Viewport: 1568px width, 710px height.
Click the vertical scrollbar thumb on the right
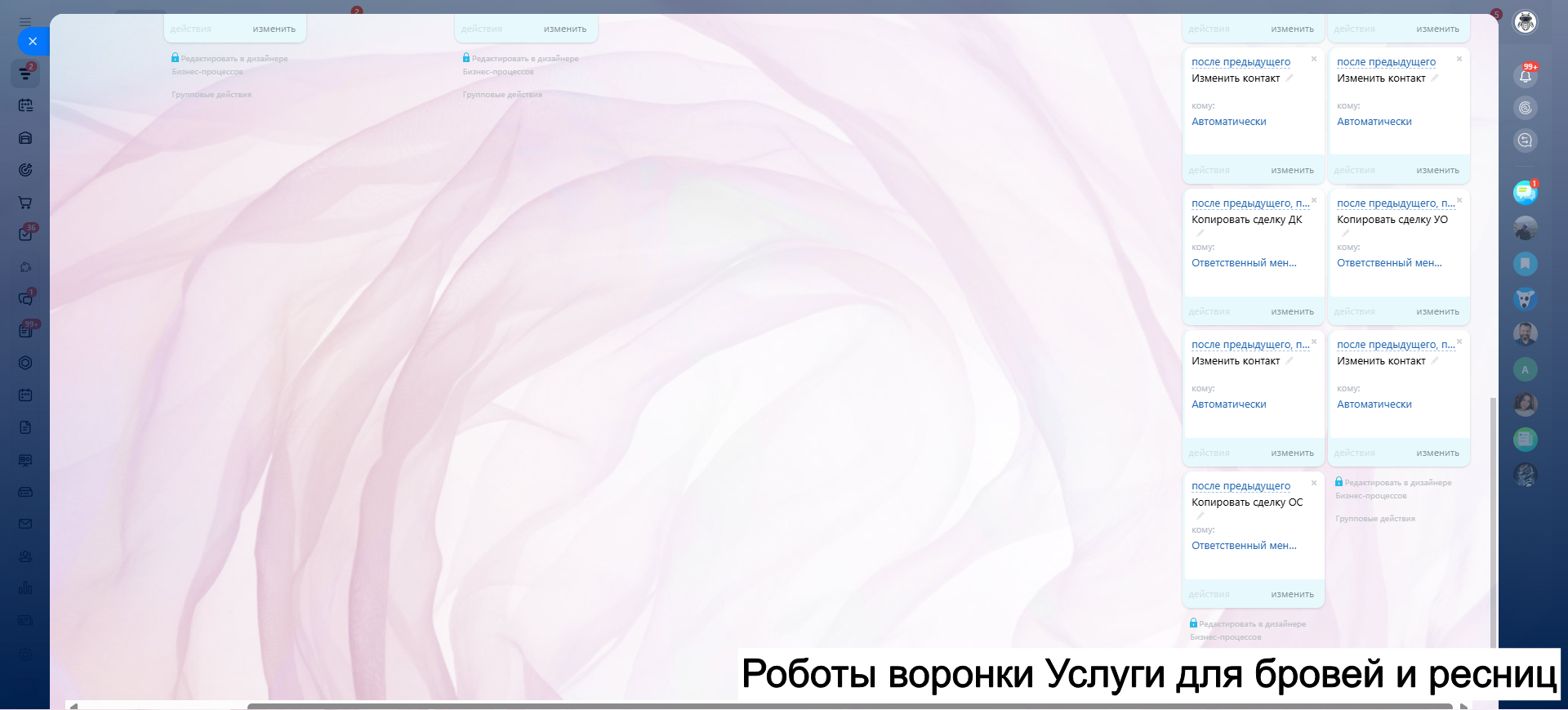coord(1493,523)
